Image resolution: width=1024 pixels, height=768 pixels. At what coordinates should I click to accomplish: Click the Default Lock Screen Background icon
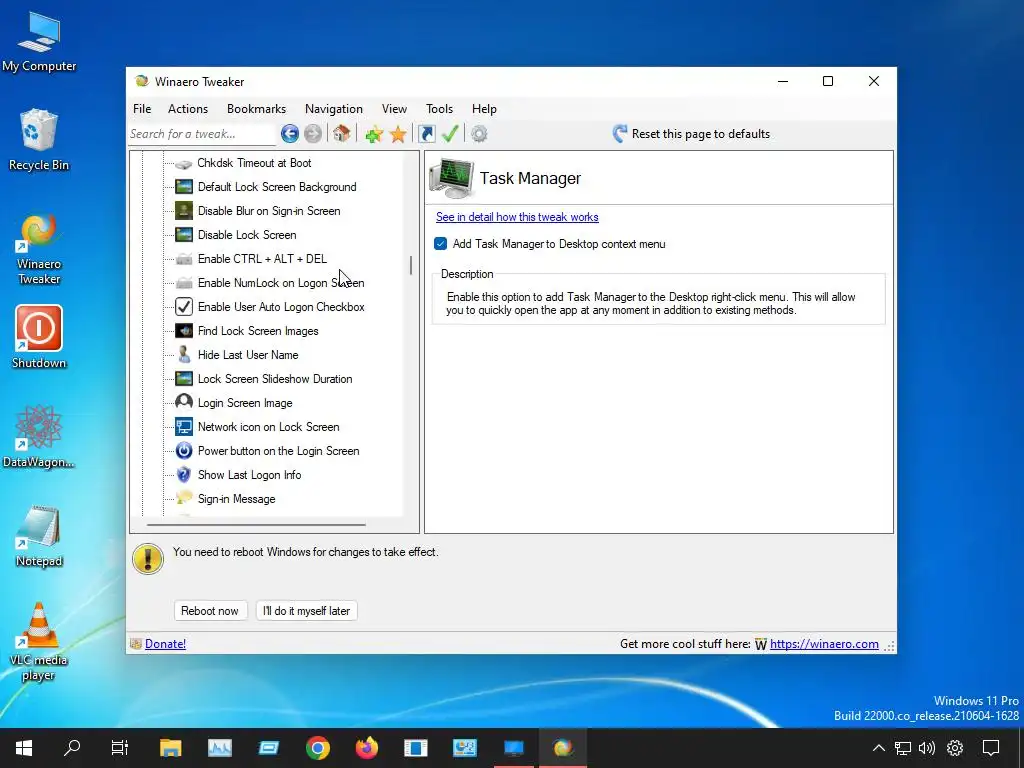184,187
